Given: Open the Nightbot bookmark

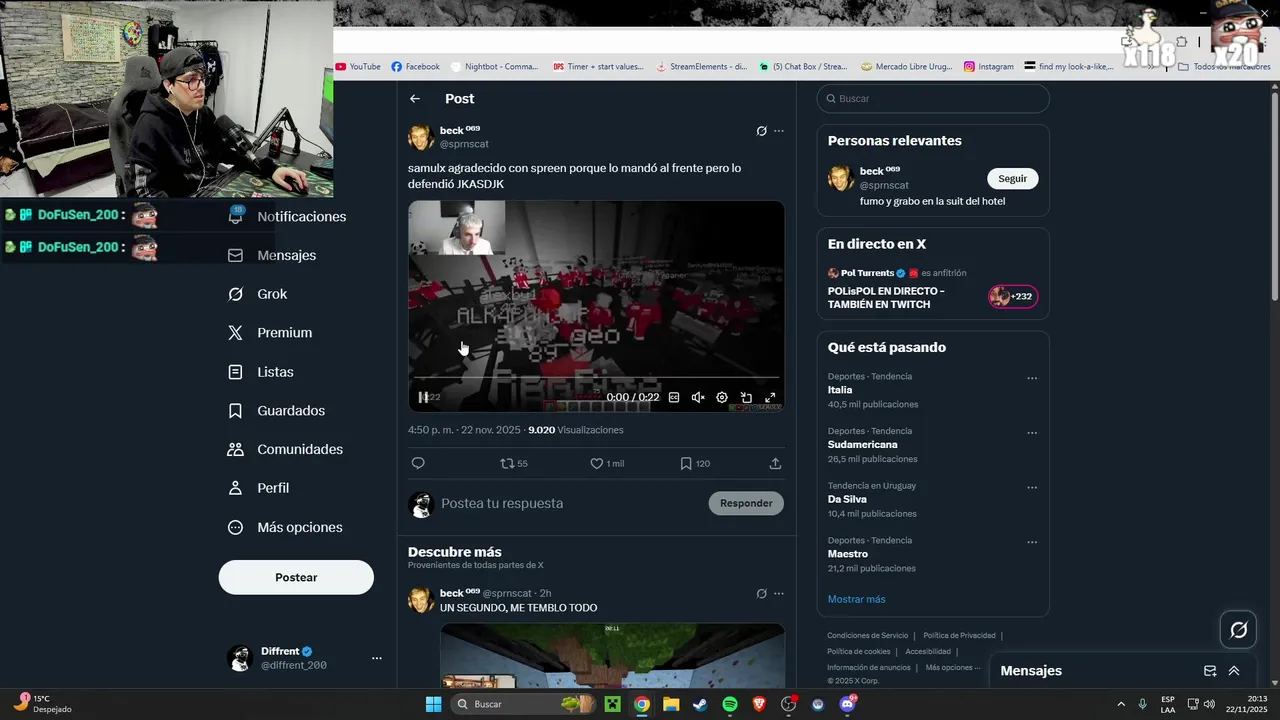Looking at the screenshot, I should tap(495, 67).
